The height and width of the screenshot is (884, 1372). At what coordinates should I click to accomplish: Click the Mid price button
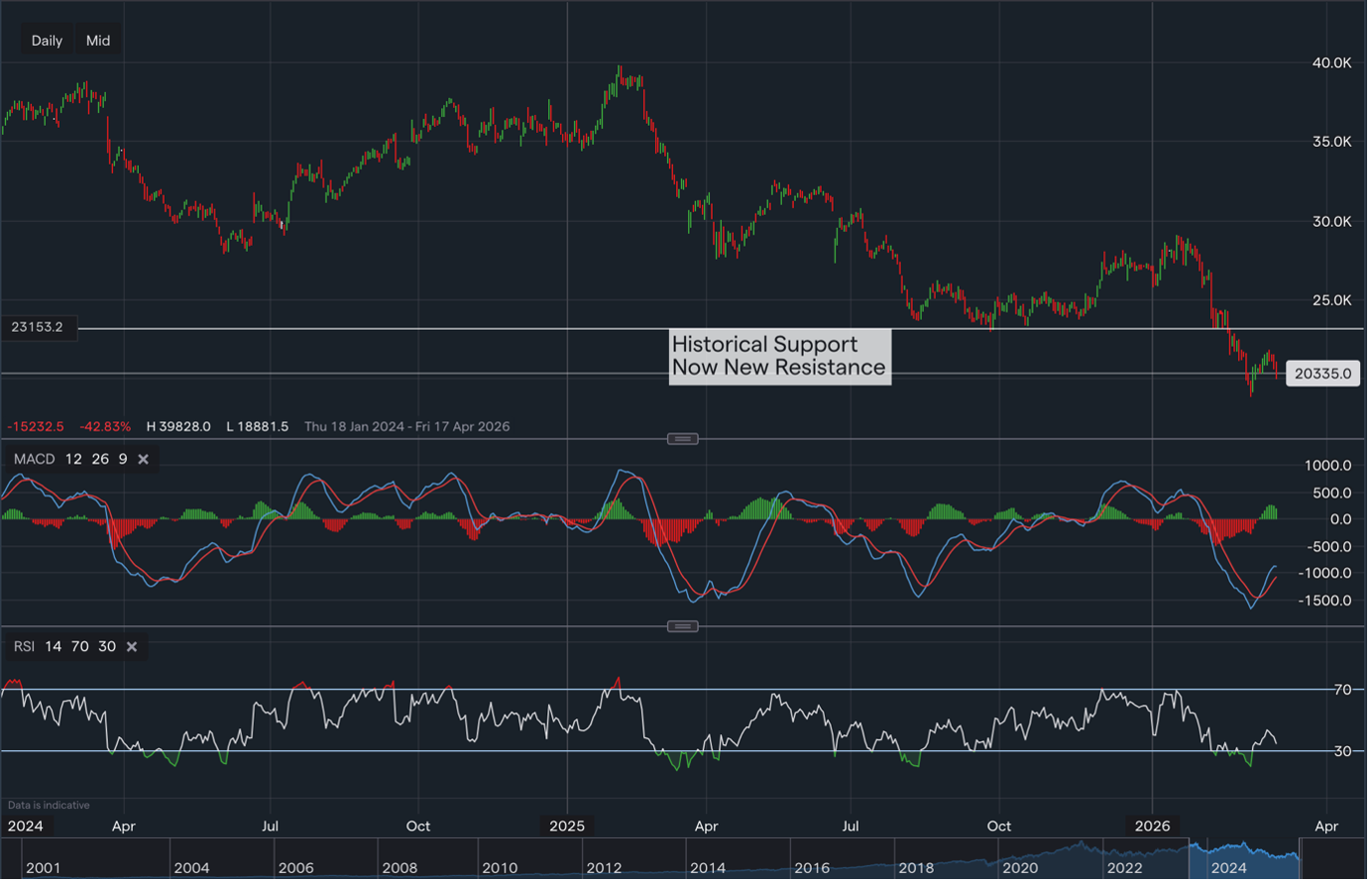tap(97, 40)
